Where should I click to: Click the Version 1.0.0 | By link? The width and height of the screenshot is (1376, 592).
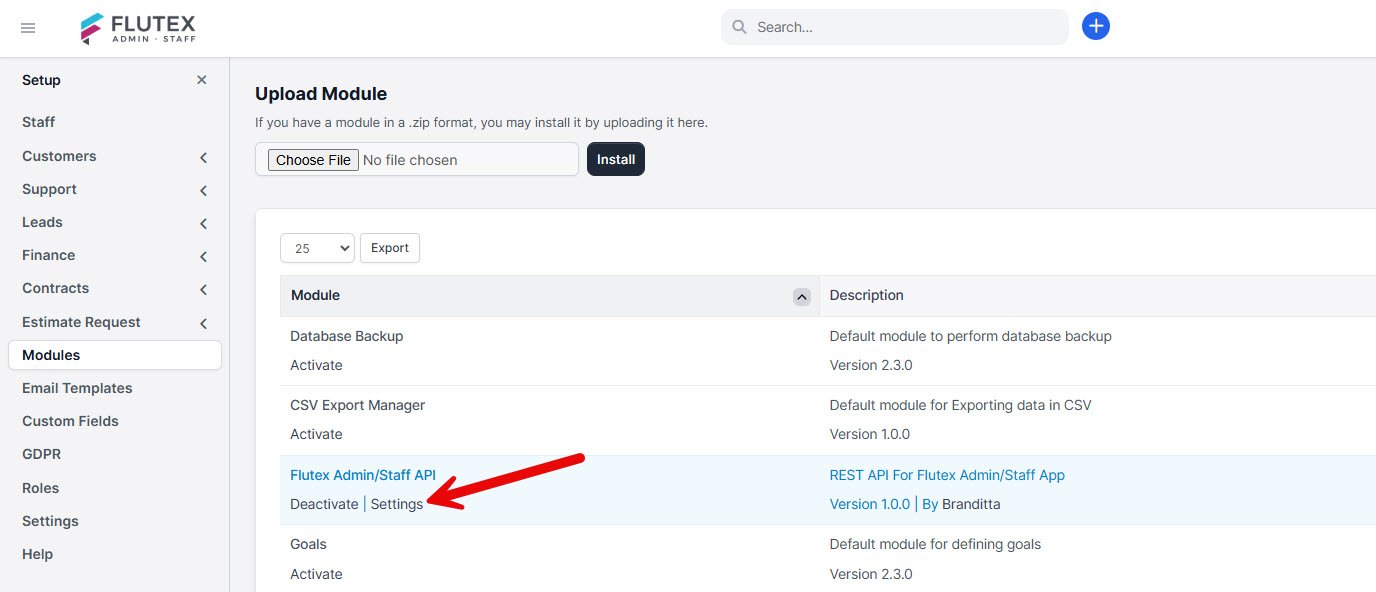pos(884,504)
